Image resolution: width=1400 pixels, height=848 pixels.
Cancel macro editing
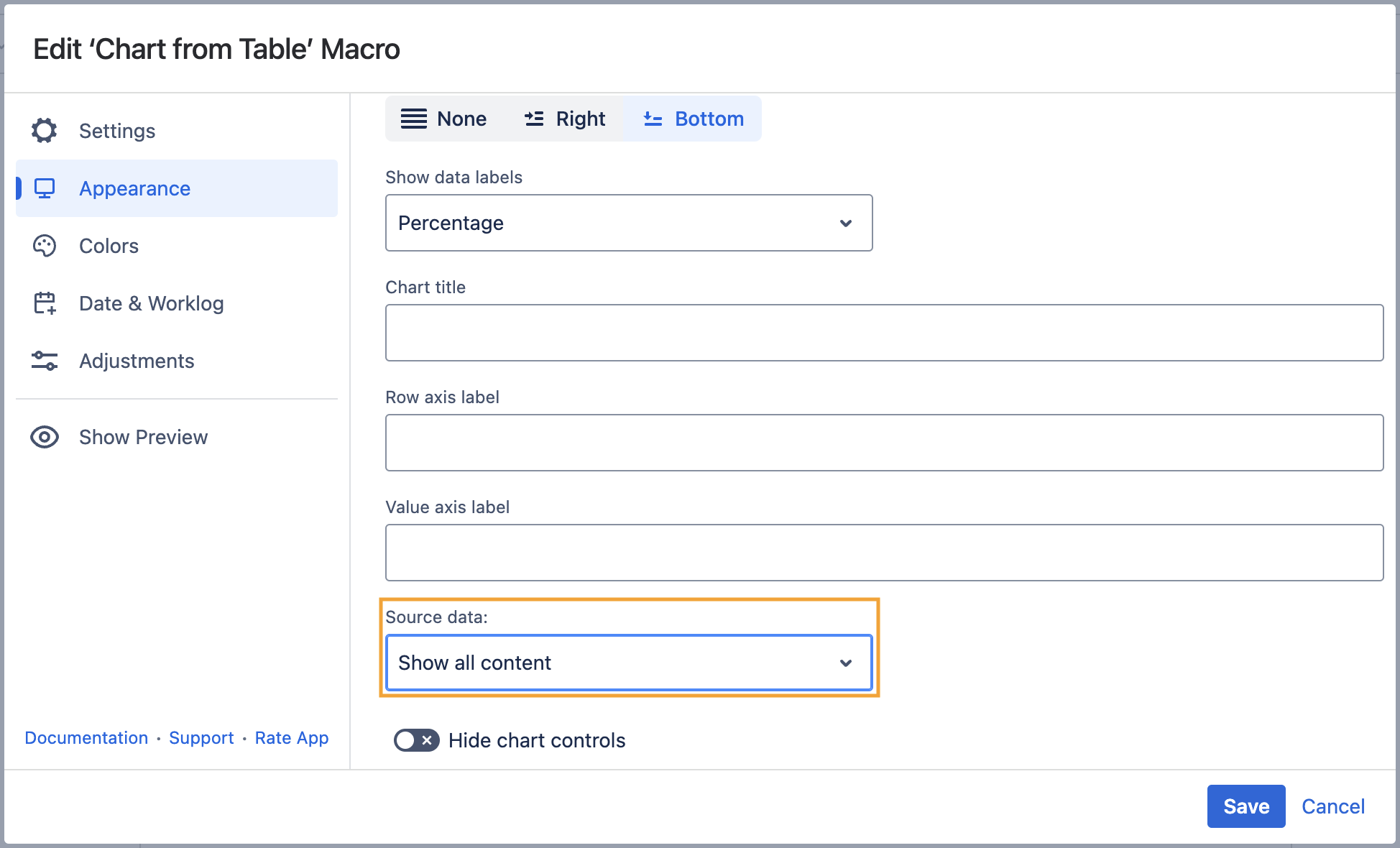(1332, 806)
